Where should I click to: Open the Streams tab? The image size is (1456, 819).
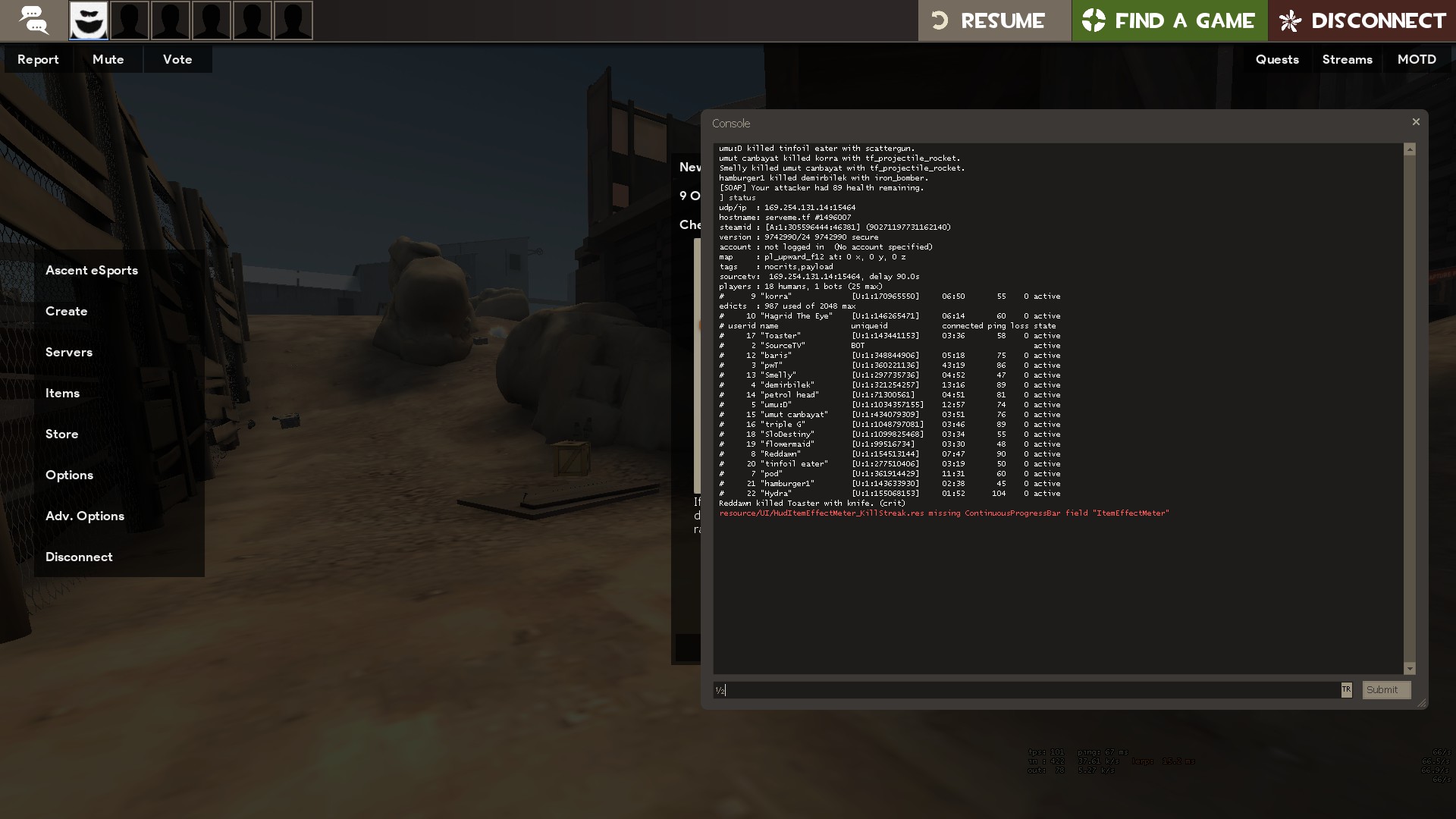point(1347,59)
